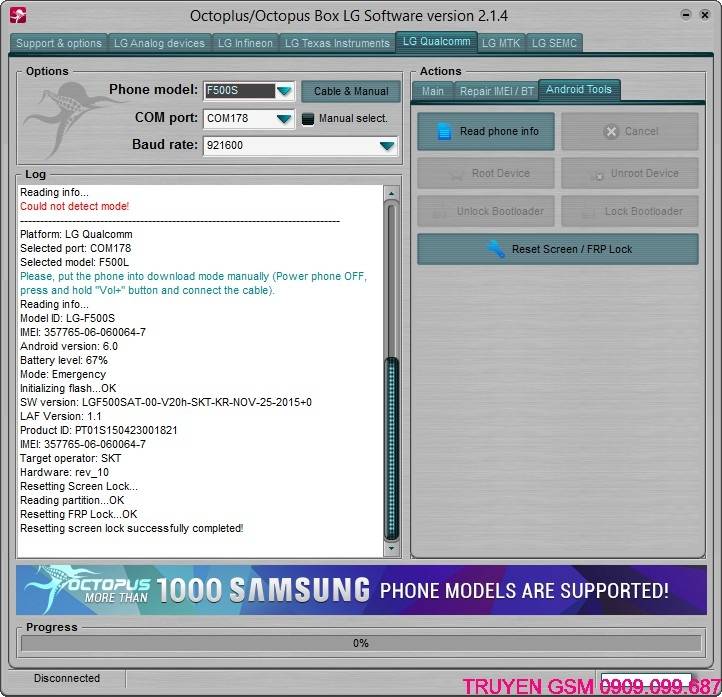Minimize the Octoplus window
The height and width of the screenshot is (697, 722).
click(686, 15)
